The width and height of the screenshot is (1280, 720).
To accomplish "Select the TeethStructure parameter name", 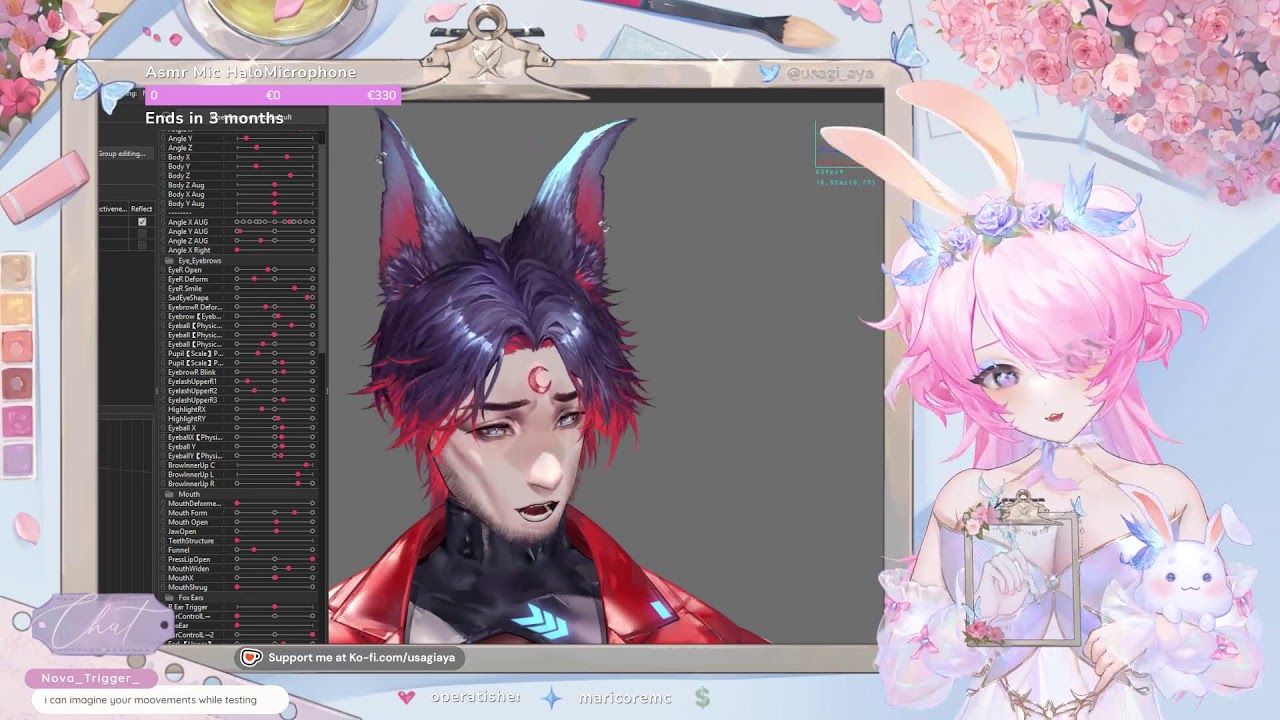I will (x=191, y=541).
